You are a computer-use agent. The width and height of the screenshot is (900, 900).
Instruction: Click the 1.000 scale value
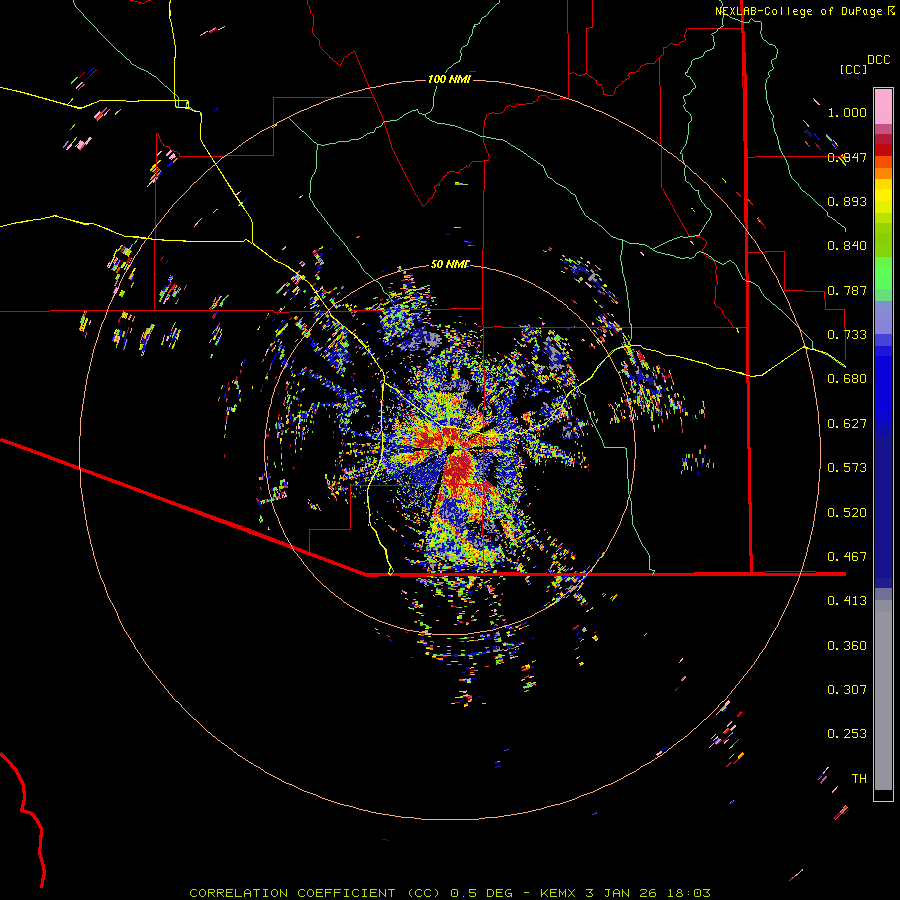(x=847, y=112)
